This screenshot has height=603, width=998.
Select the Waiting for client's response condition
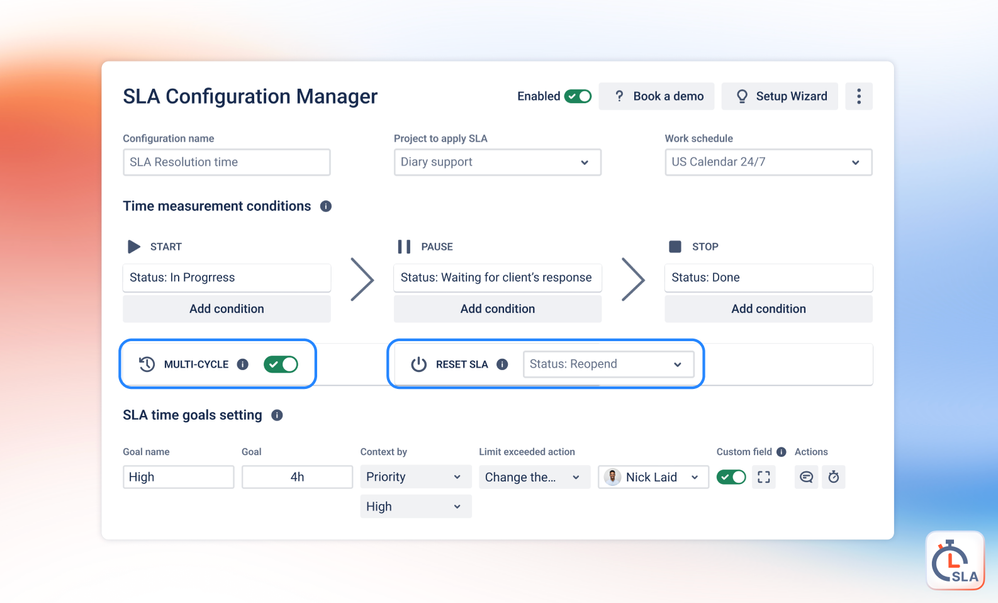pos(497,278)
